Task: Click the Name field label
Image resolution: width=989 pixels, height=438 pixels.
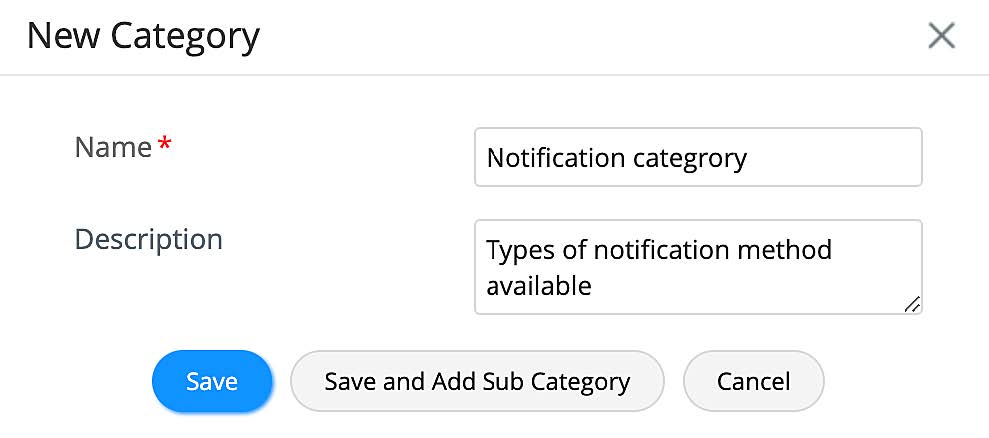Action: tap(113, 148)
